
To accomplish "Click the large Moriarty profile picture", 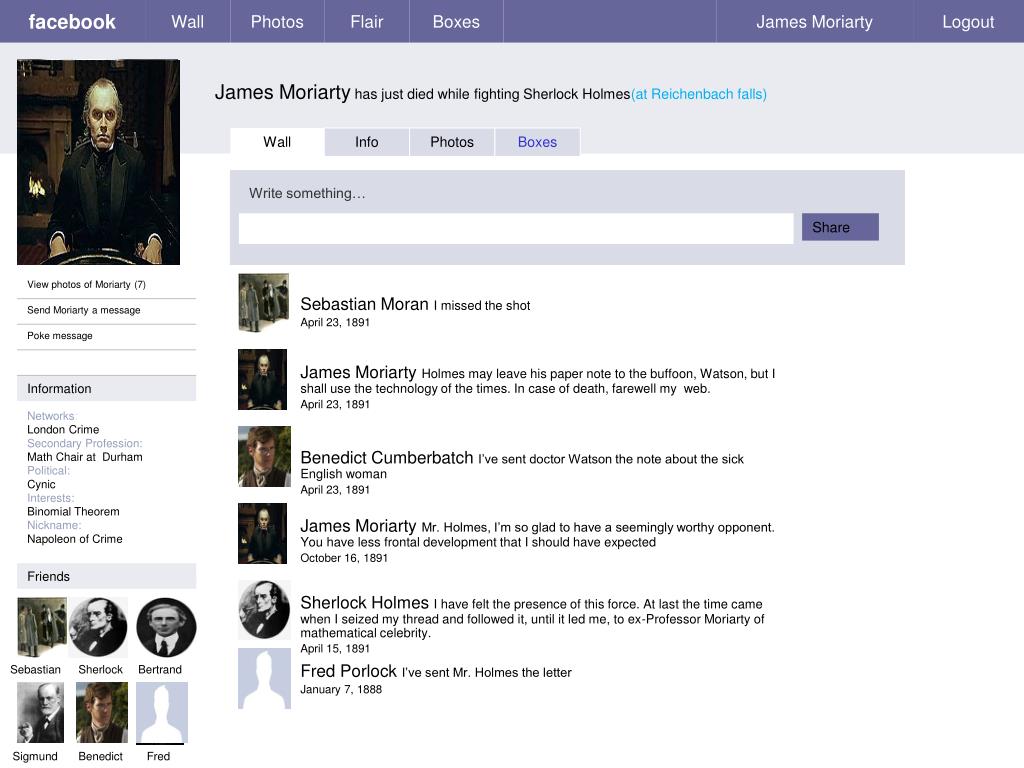I will (x=99, y=162).
